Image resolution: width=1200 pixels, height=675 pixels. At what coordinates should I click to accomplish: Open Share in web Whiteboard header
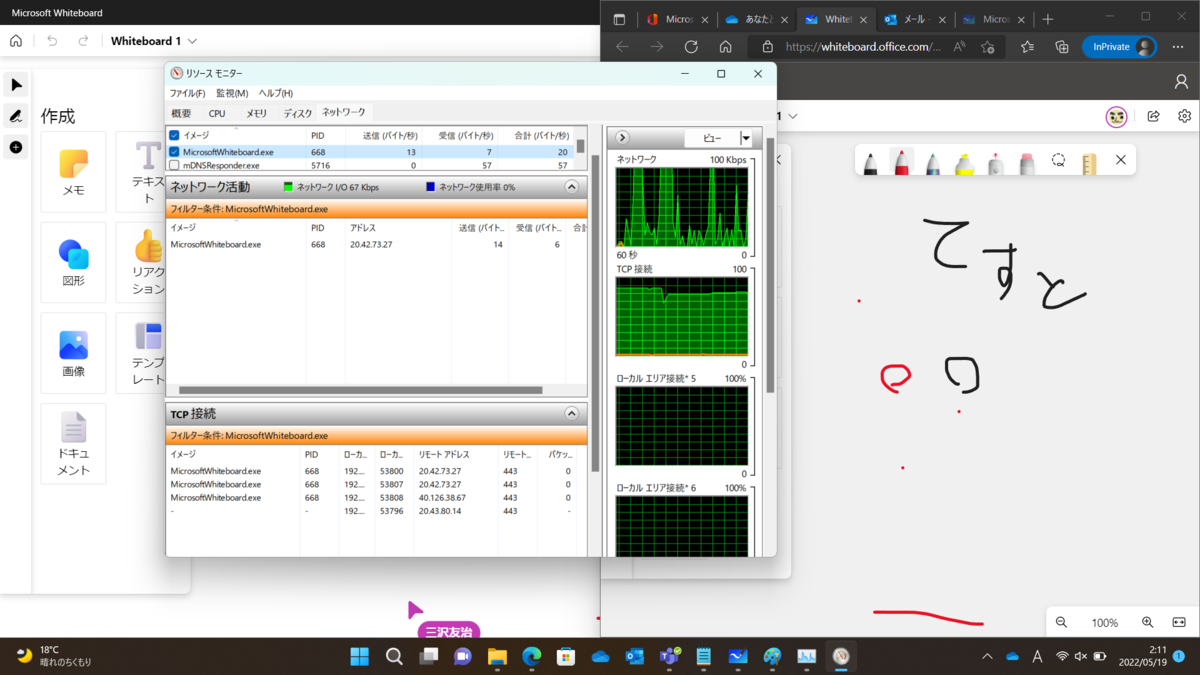click(x=1153, y=116)
